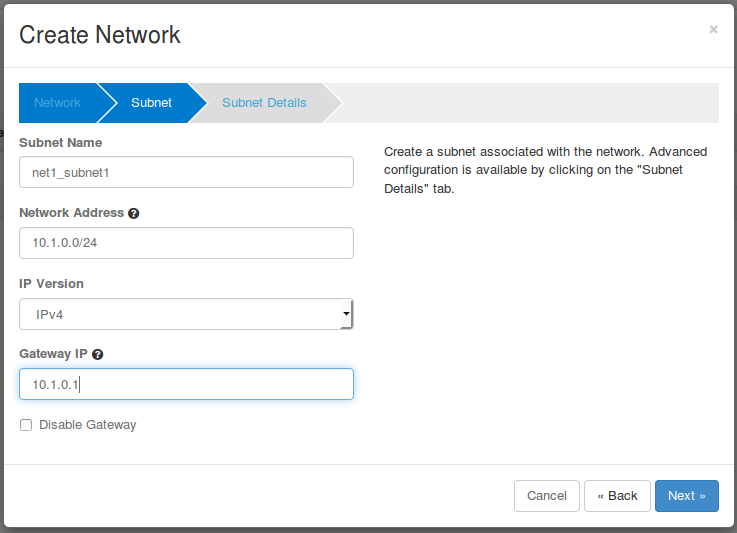This screenshot has height=533, width=737.
Task: Click the IPv4 dropdown arrow
Action: (345, 314)
